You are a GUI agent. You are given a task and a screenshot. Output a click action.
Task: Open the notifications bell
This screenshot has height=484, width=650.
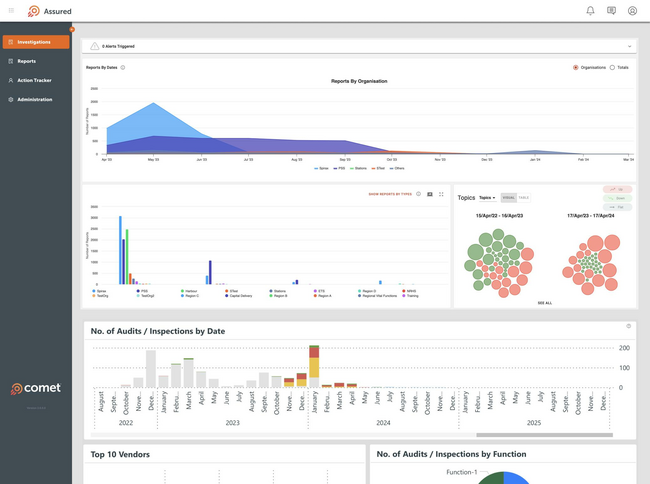(590, 11)
